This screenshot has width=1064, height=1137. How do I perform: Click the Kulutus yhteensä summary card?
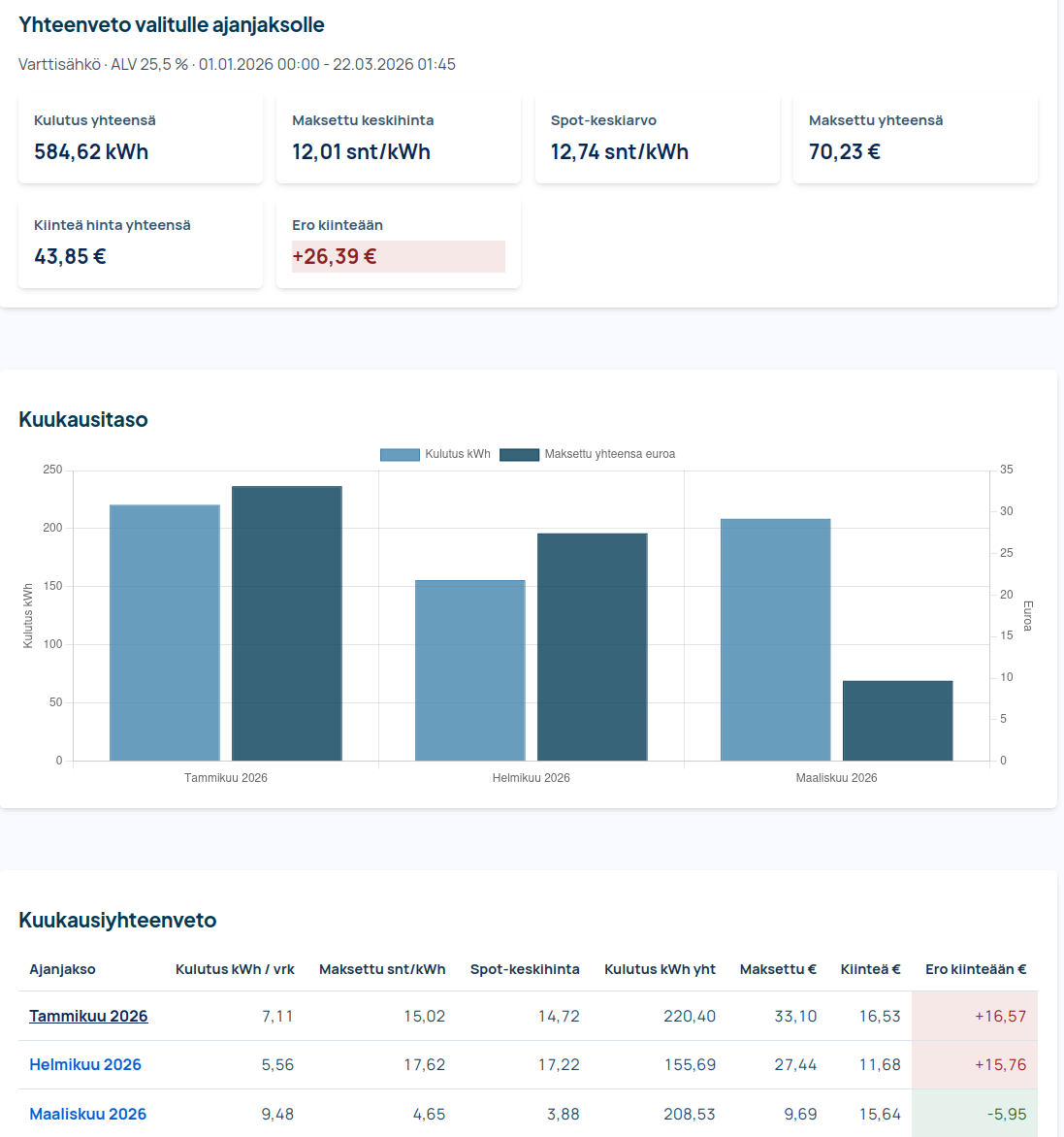[x=141, y=139]
